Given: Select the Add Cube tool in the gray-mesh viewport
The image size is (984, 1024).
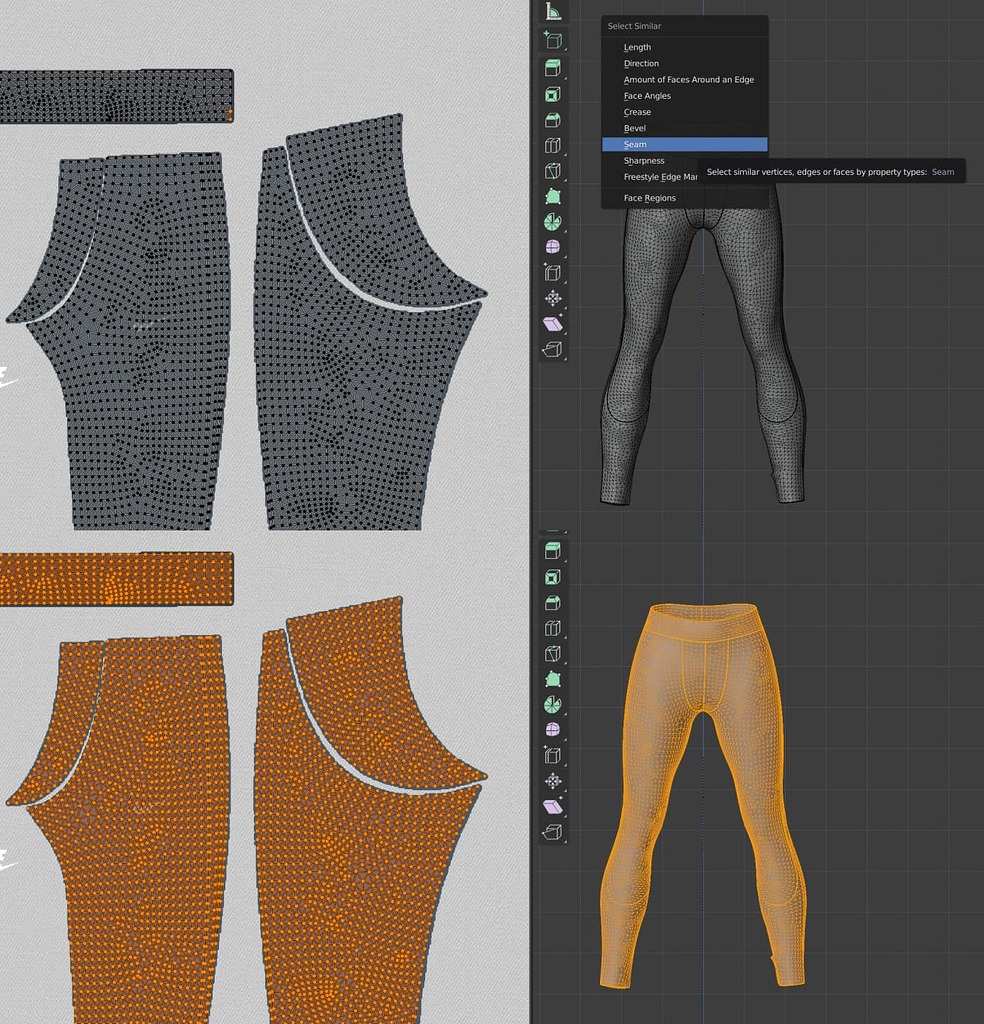Looking at the screenshot, I should point(553,40).
